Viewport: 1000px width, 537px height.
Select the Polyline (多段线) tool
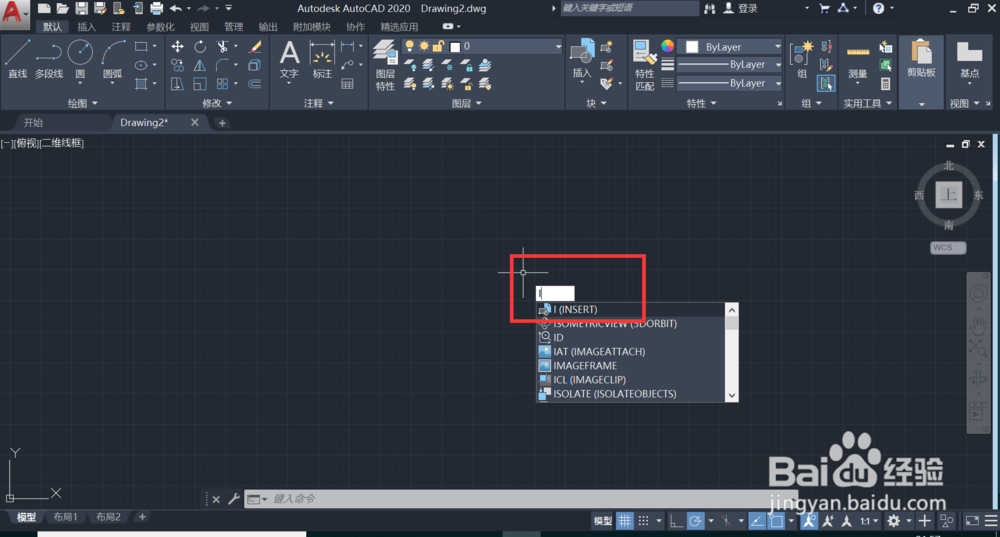[x=49, y=59]
